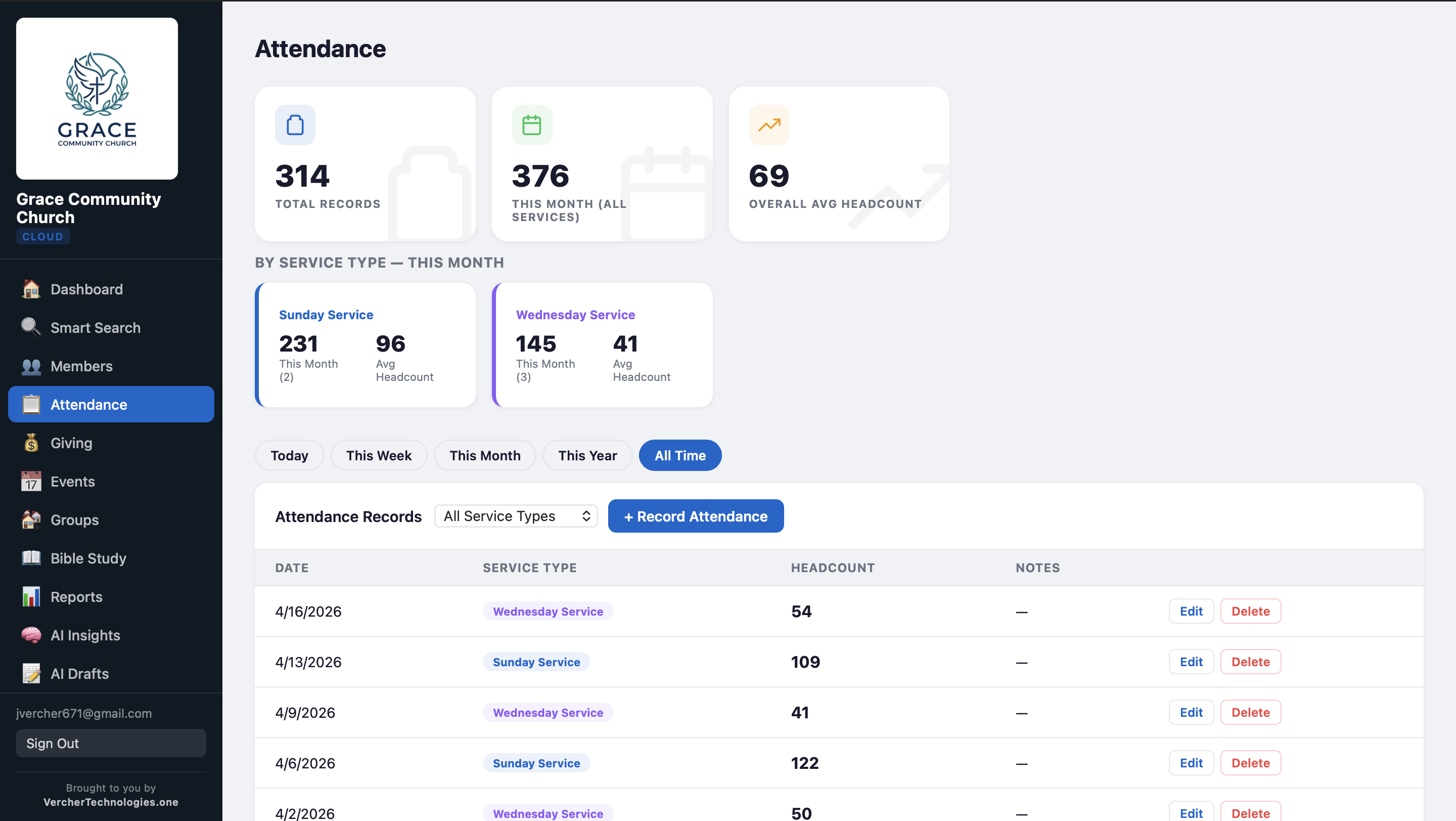Select the Smart Search magnifier icon

point(30,327)
